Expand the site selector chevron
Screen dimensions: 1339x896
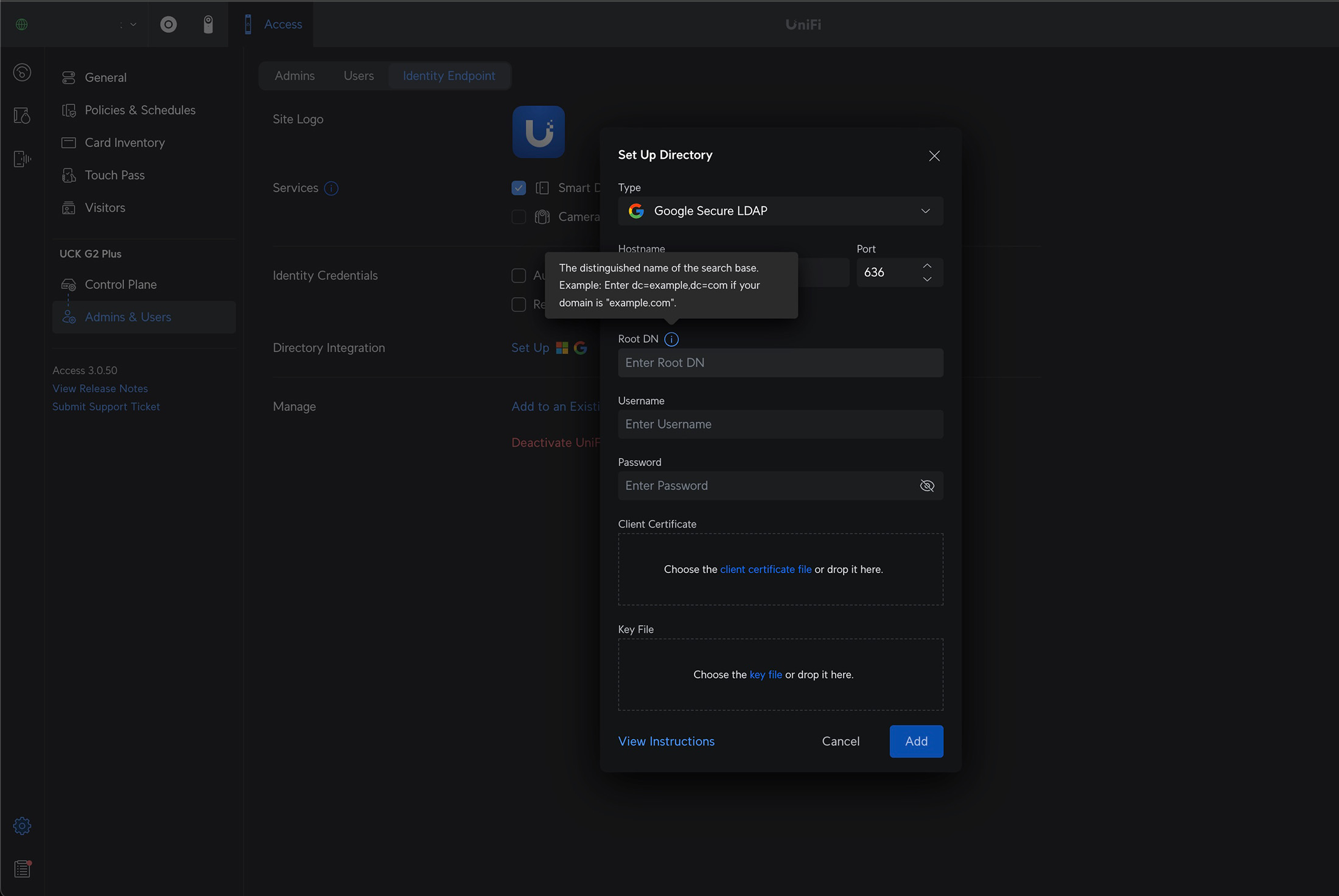(133, 24)
